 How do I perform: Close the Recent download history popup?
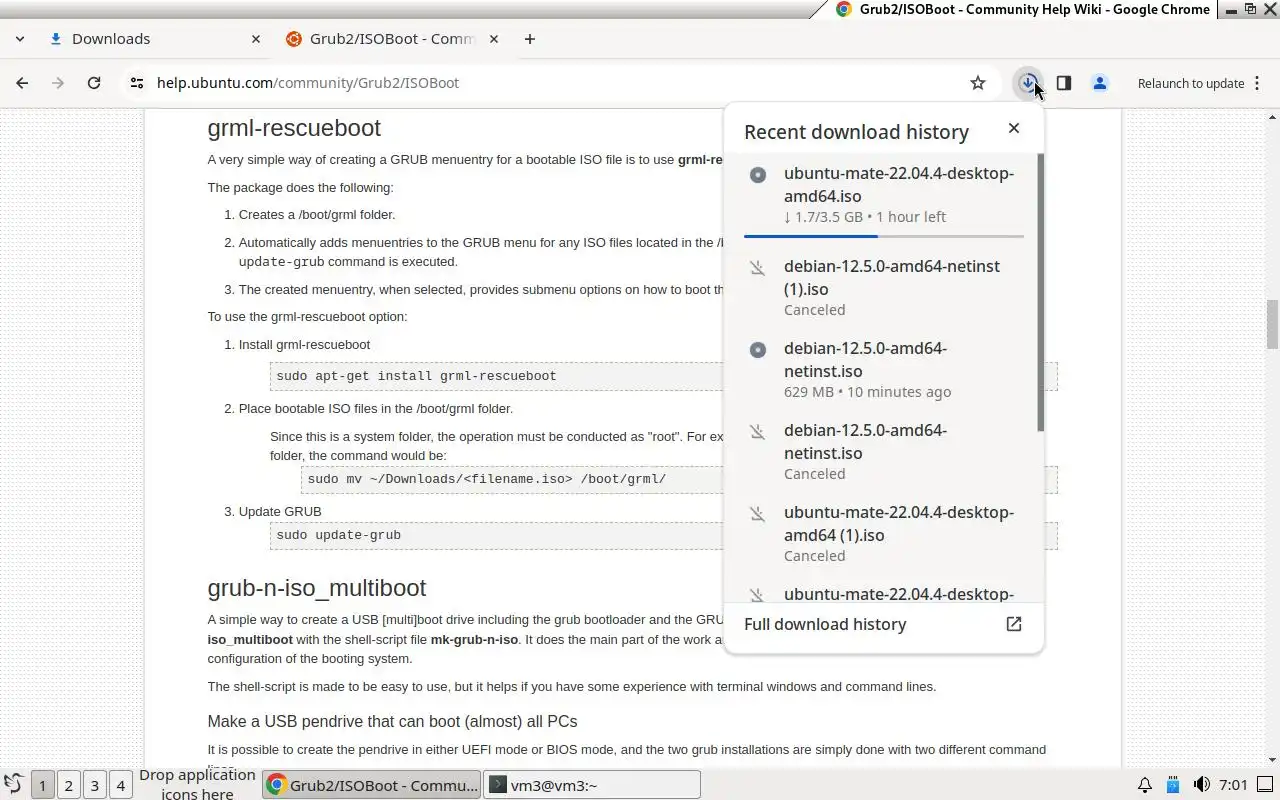pos(1014,128)
